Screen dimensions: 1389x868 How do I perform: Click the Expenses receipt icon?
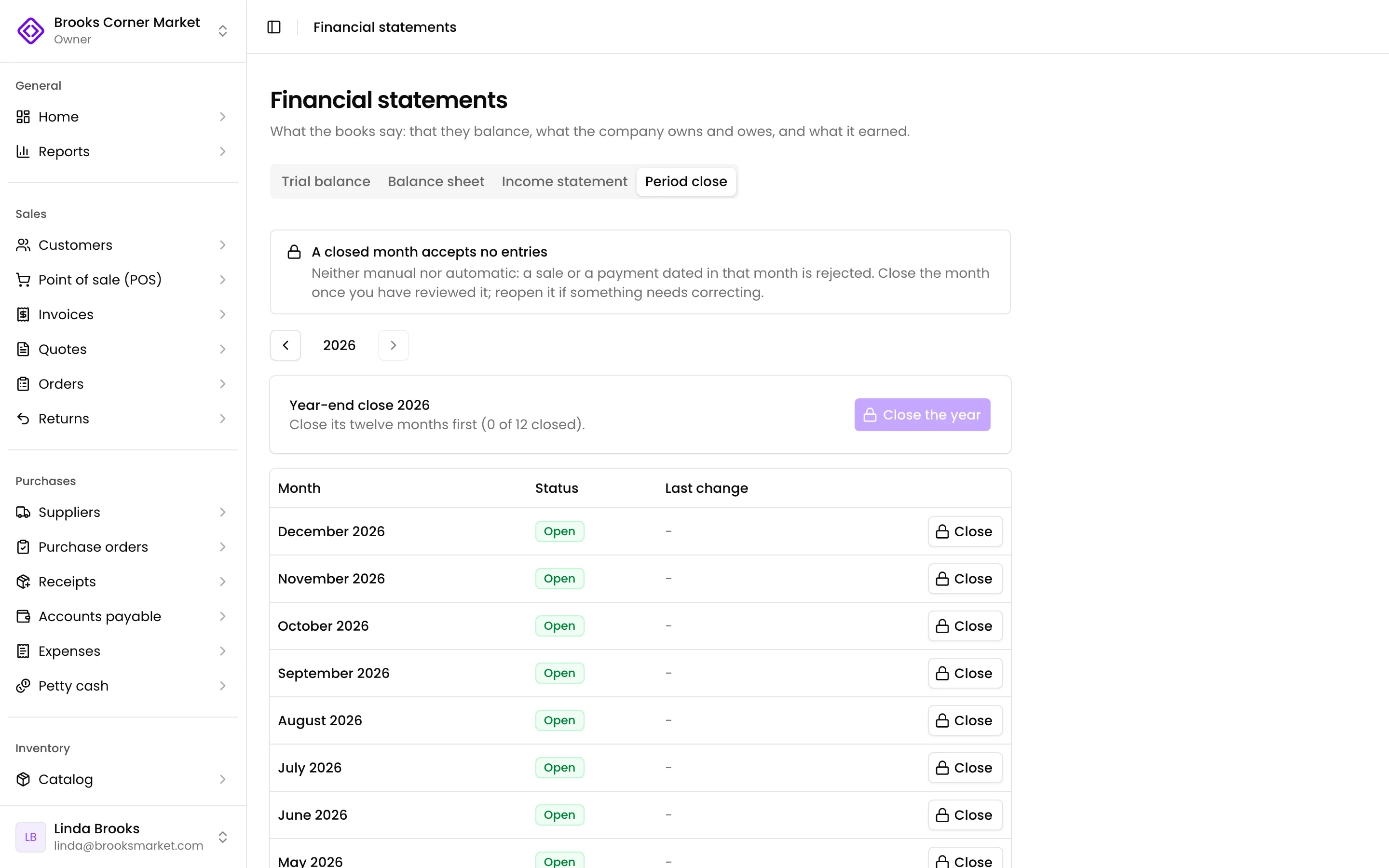coord(23,651)
